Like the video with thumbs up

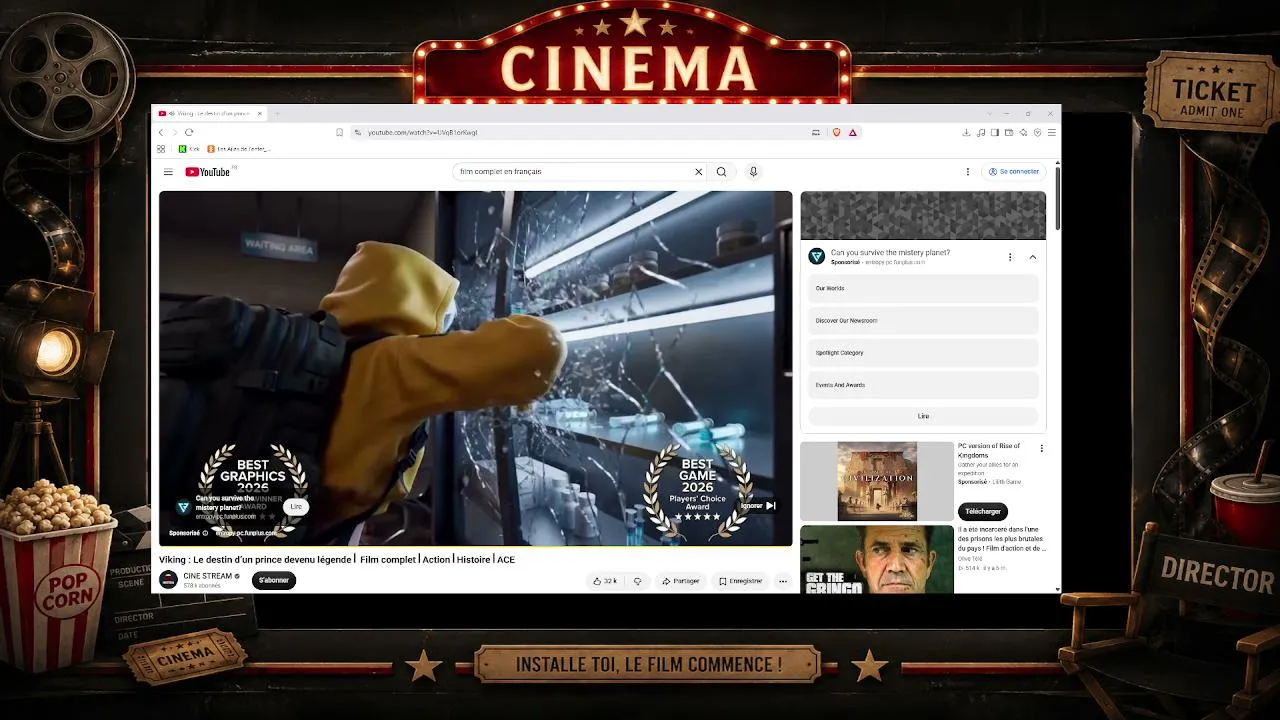(605, 581)
